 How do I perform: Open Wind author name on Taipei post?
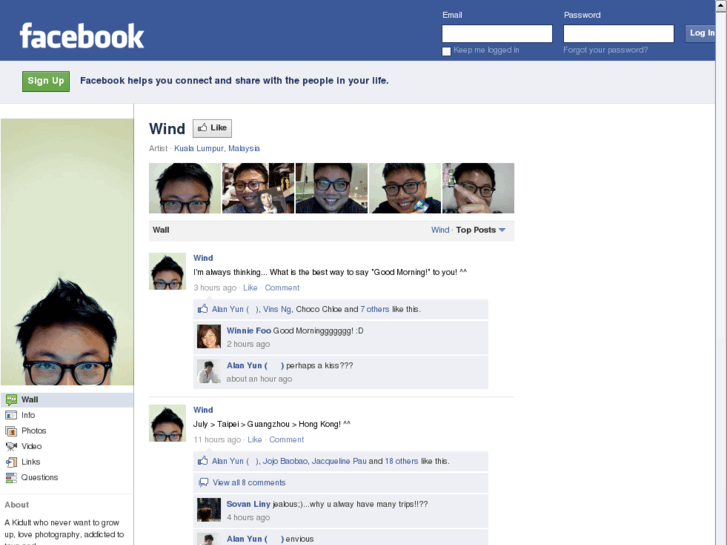[x=203, y=410]
